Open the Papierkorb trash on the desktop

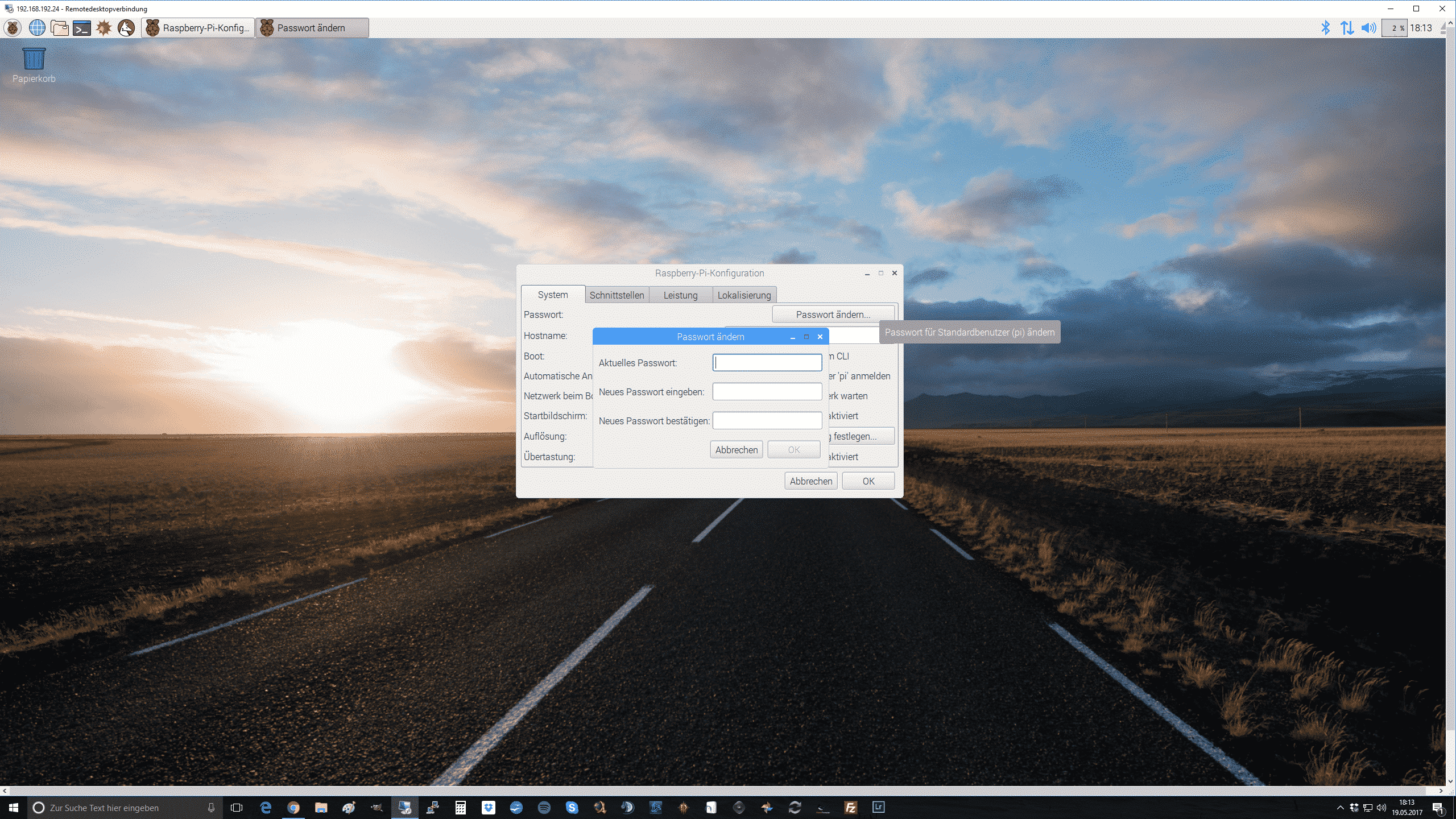click(x=34, y=59)
